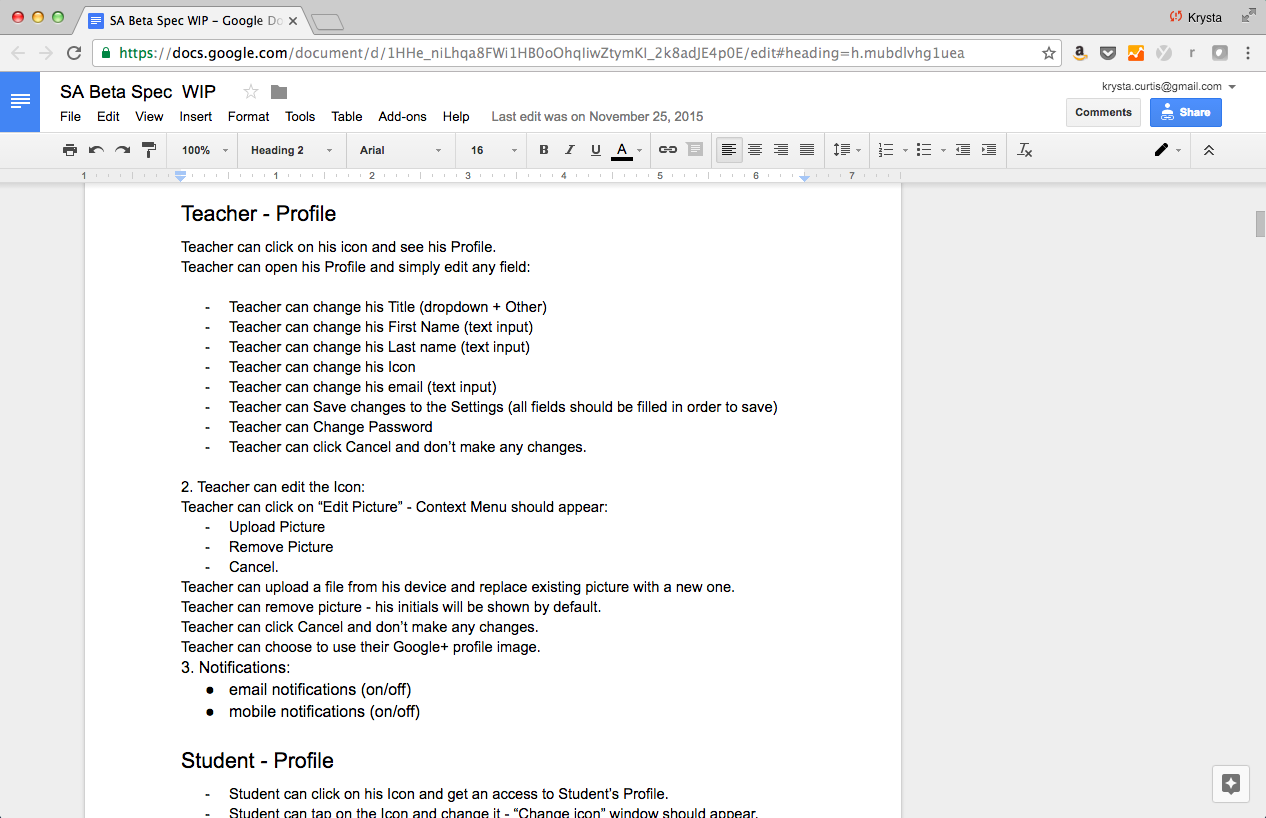Click the Undo arrow icon
1266x818 pixels.
click(x=96, y=150)
